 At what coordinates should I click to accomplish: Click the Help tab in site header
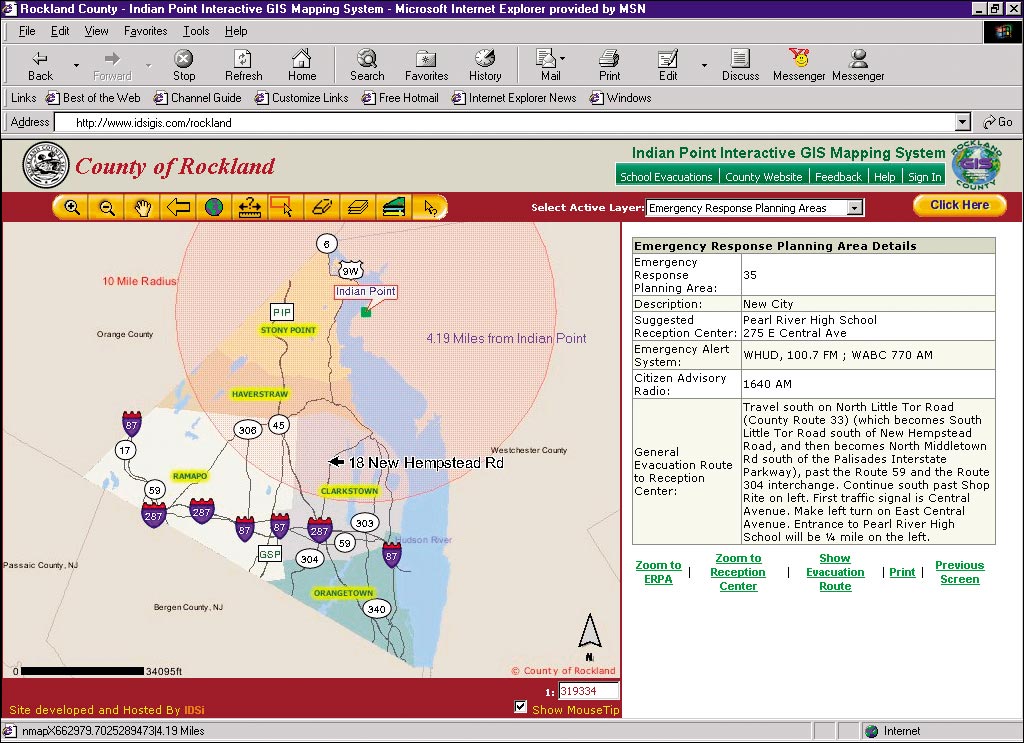(884, 176)
